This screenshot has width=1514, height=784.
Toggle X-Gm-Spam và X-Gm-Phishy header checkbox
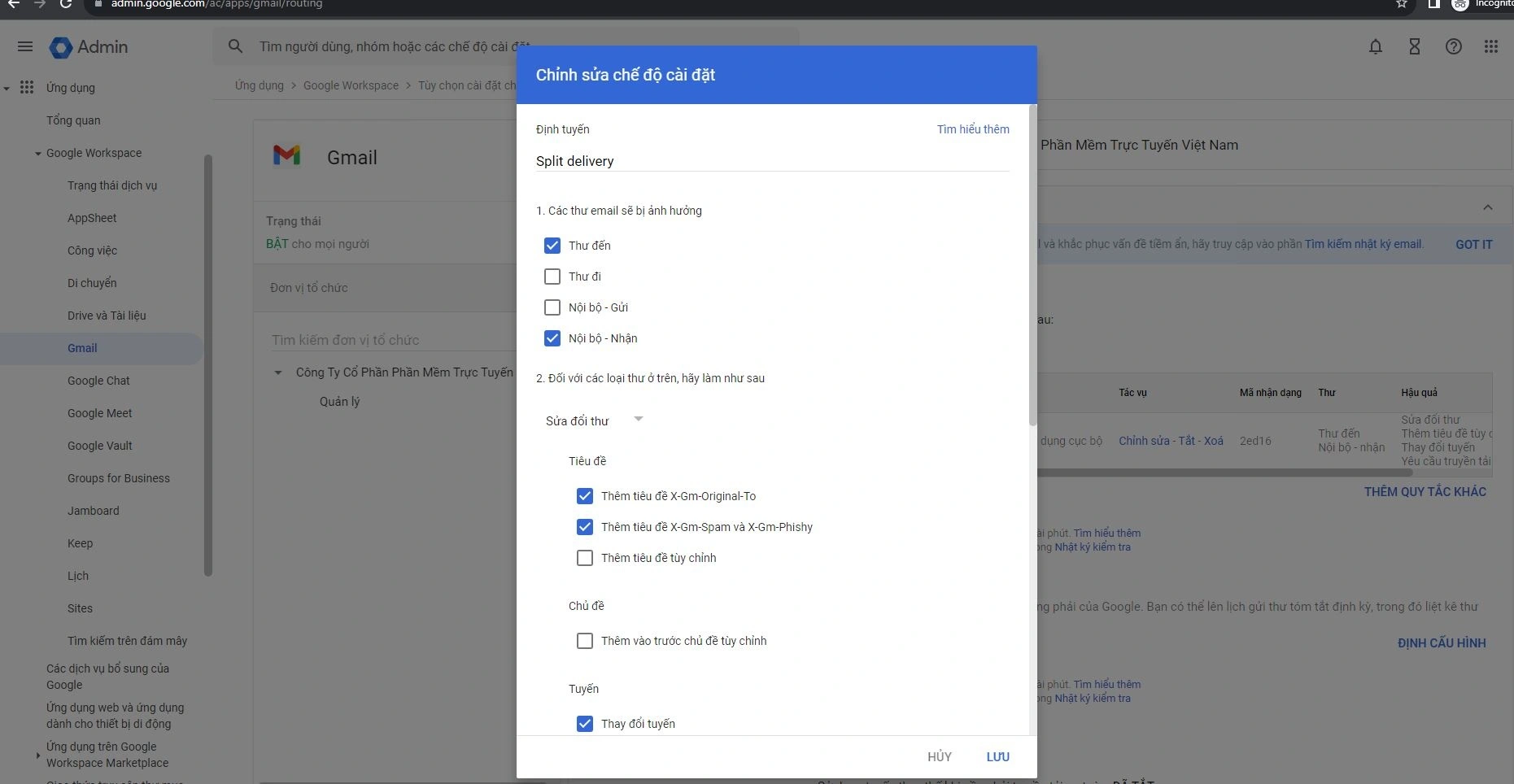pos(585,527)
